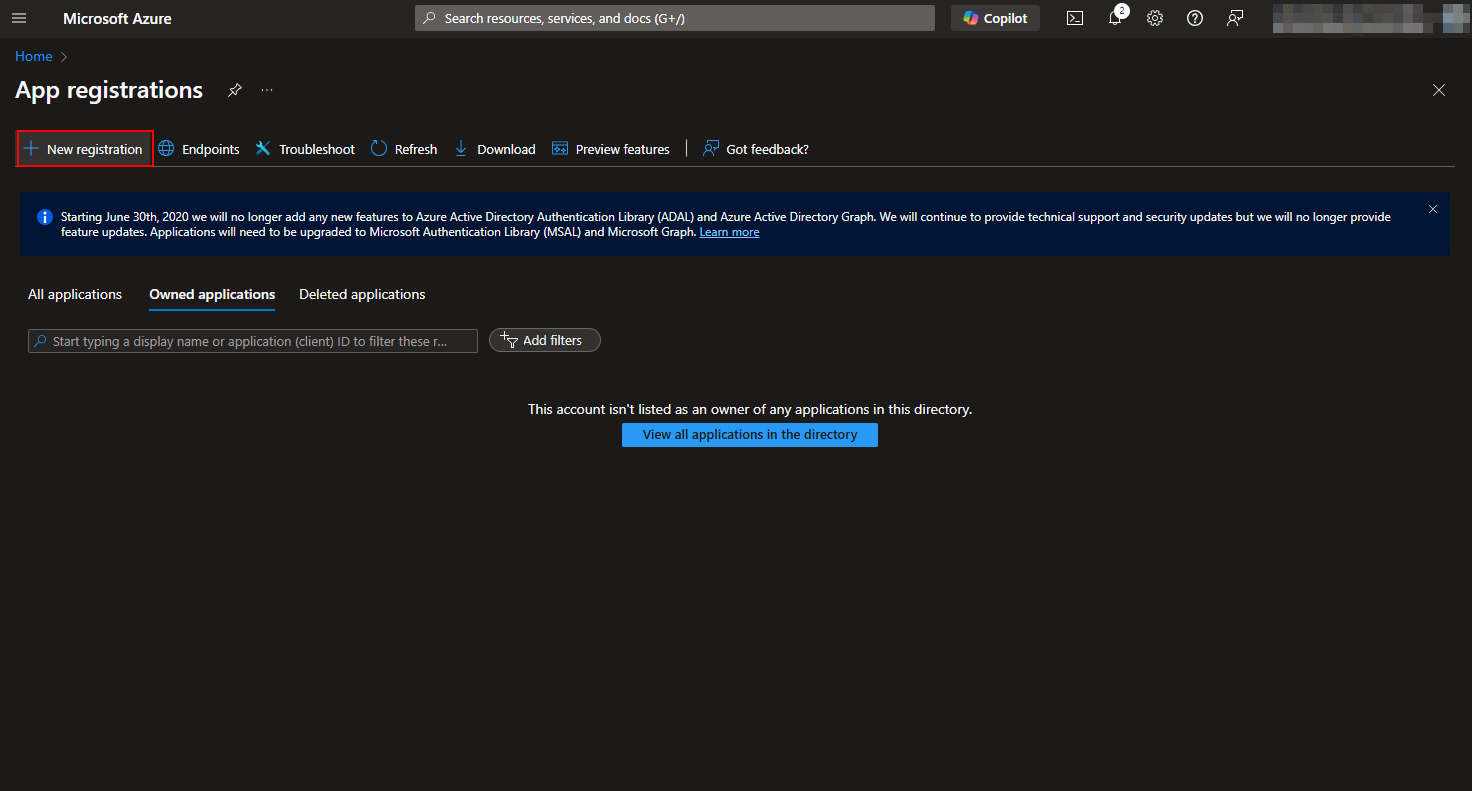1472x791 pixels.
Task: Switch to the Deleted applications tab
Action: [362, 294]
